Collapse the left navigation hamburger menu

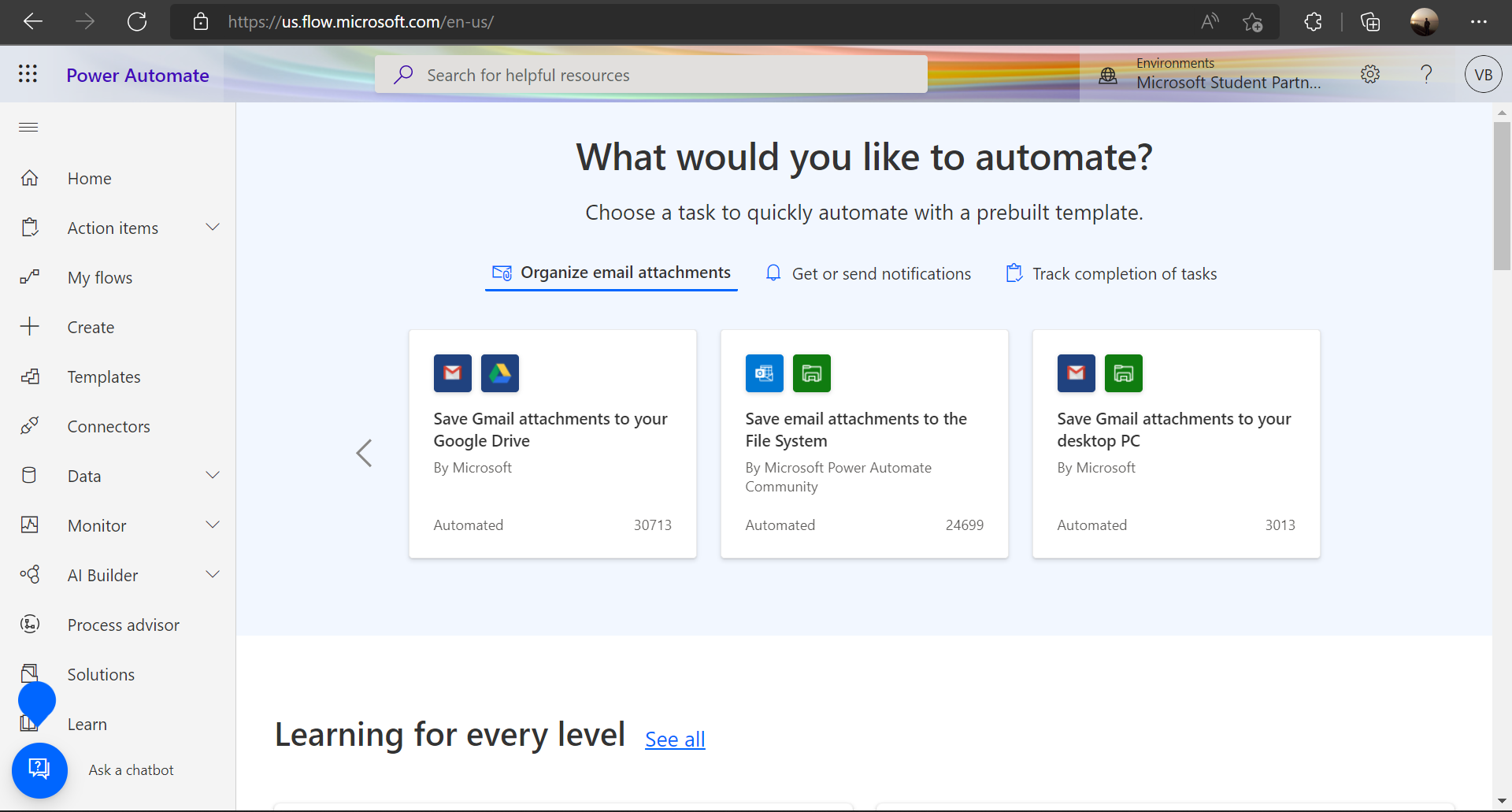click(28, 127)
